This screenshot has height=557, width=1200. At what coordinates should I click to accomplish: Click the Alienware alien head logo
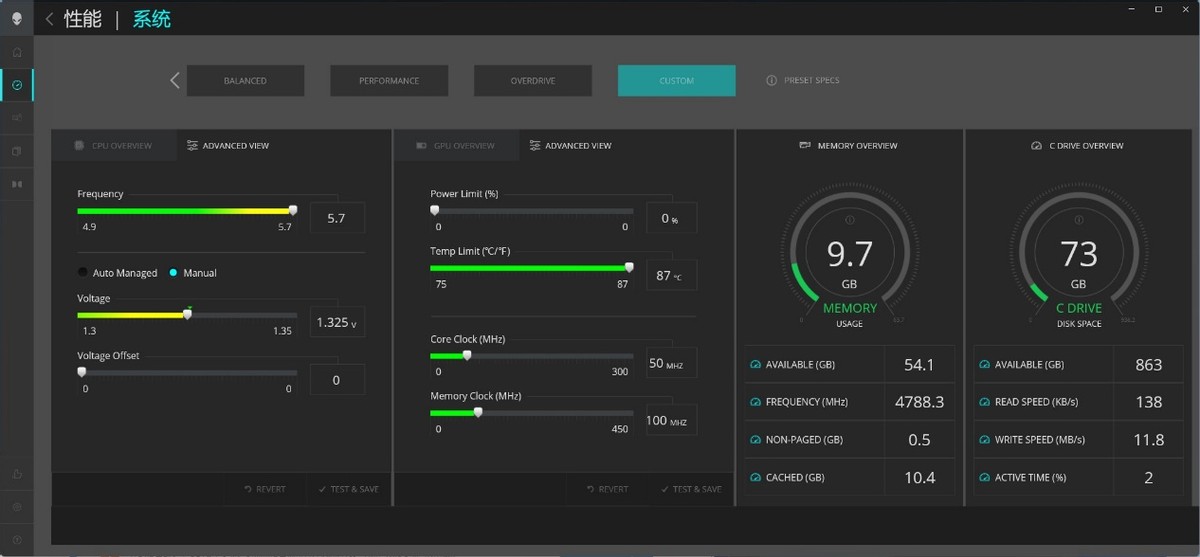[17, 18]
